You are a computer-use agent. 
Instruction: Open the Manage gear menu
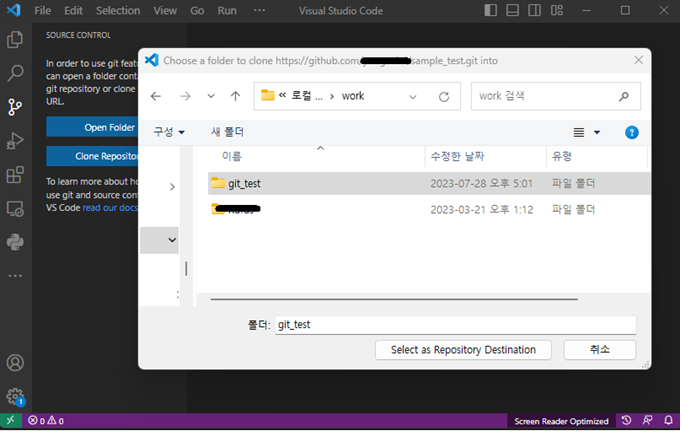(x=15, y=396)
